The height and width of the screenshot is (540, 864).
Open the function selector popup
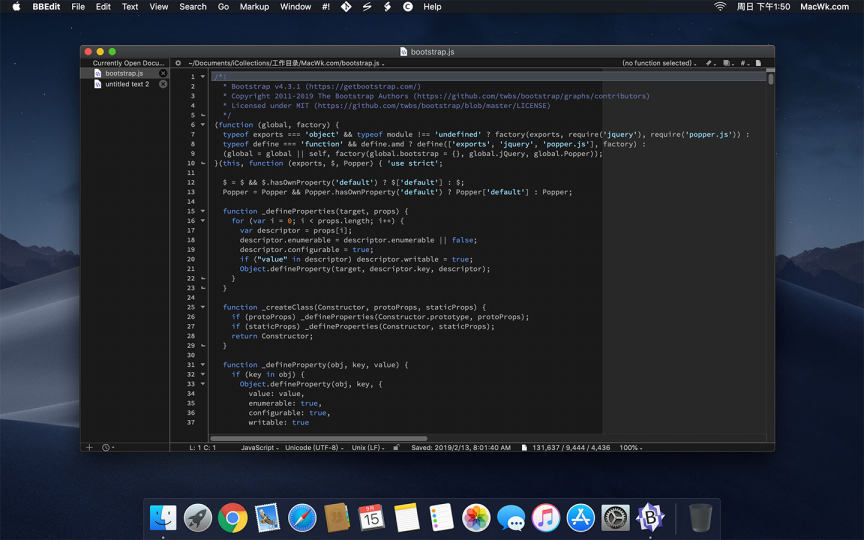(x=658, y=63)
